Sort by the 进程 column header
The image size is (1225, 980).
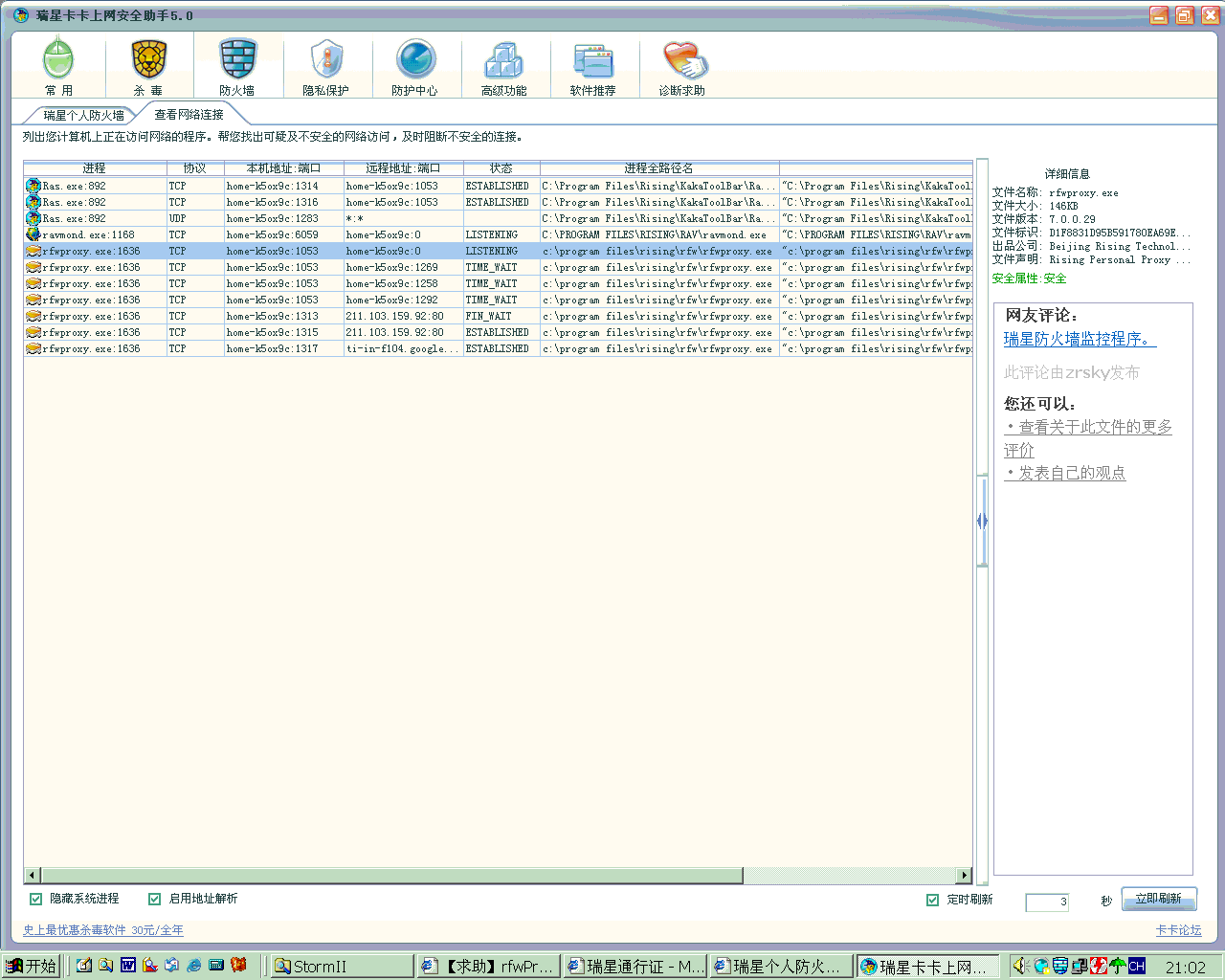[94, 168]
